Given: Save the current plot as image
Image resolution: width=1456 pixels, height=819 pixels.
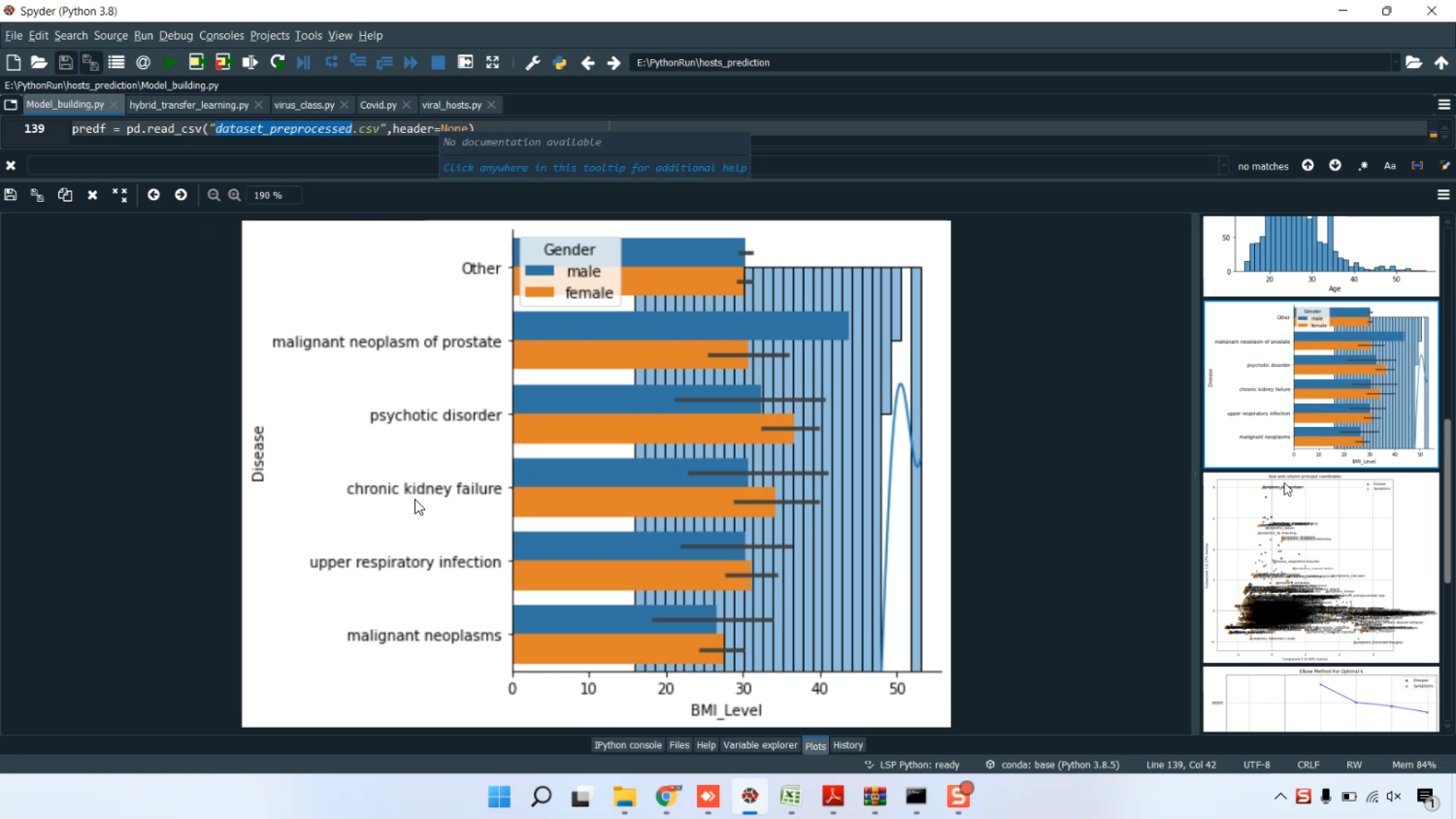Looking at the screenshot, I should pyautogui.click(x=11, y=195).
